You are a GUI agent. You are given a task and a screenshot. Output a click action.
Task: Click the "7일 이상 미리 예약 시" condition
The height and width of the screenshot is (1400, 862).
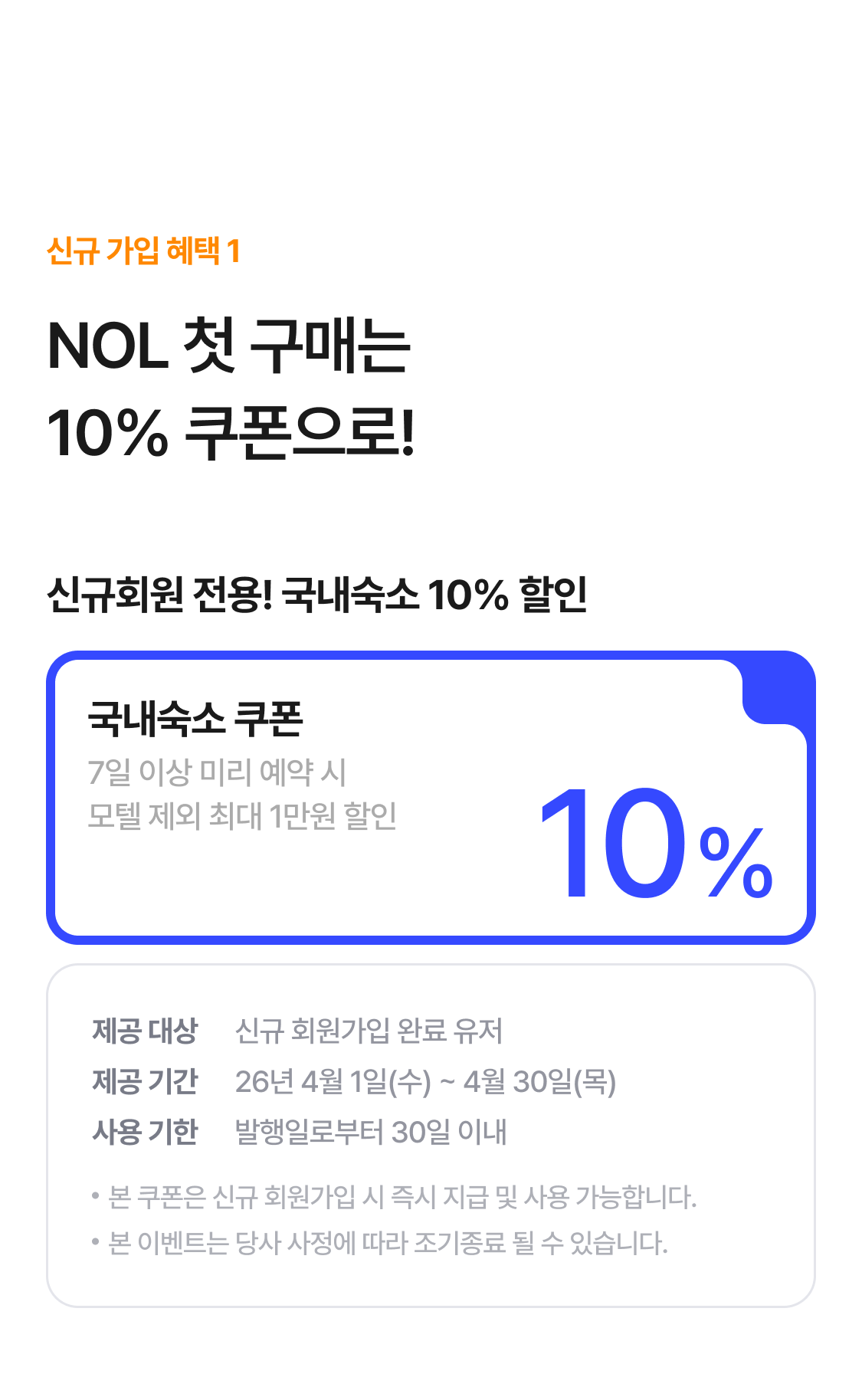pos(217,772)
